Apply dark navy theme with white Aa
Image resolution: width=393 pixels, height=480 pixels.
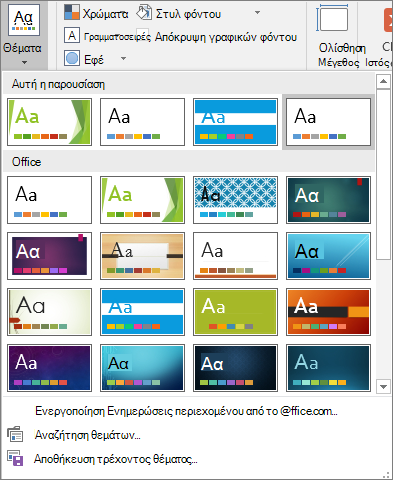pos(235,368)
